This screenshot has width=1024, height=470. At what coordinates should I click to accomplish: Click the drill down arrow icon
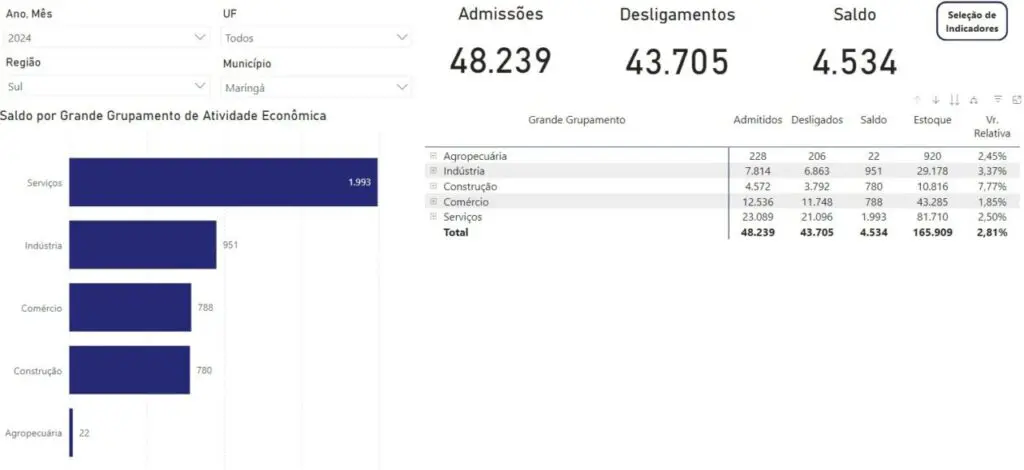click(x=935, y=100)
